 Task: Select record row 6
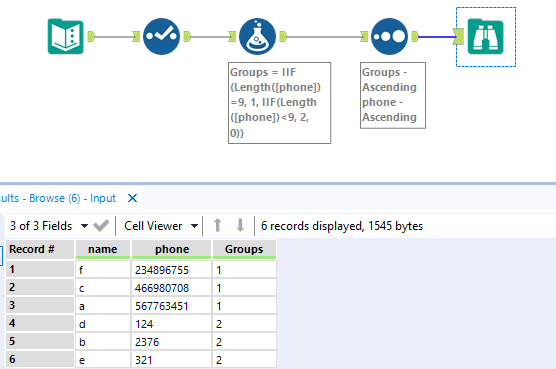(x=40, y=360)
